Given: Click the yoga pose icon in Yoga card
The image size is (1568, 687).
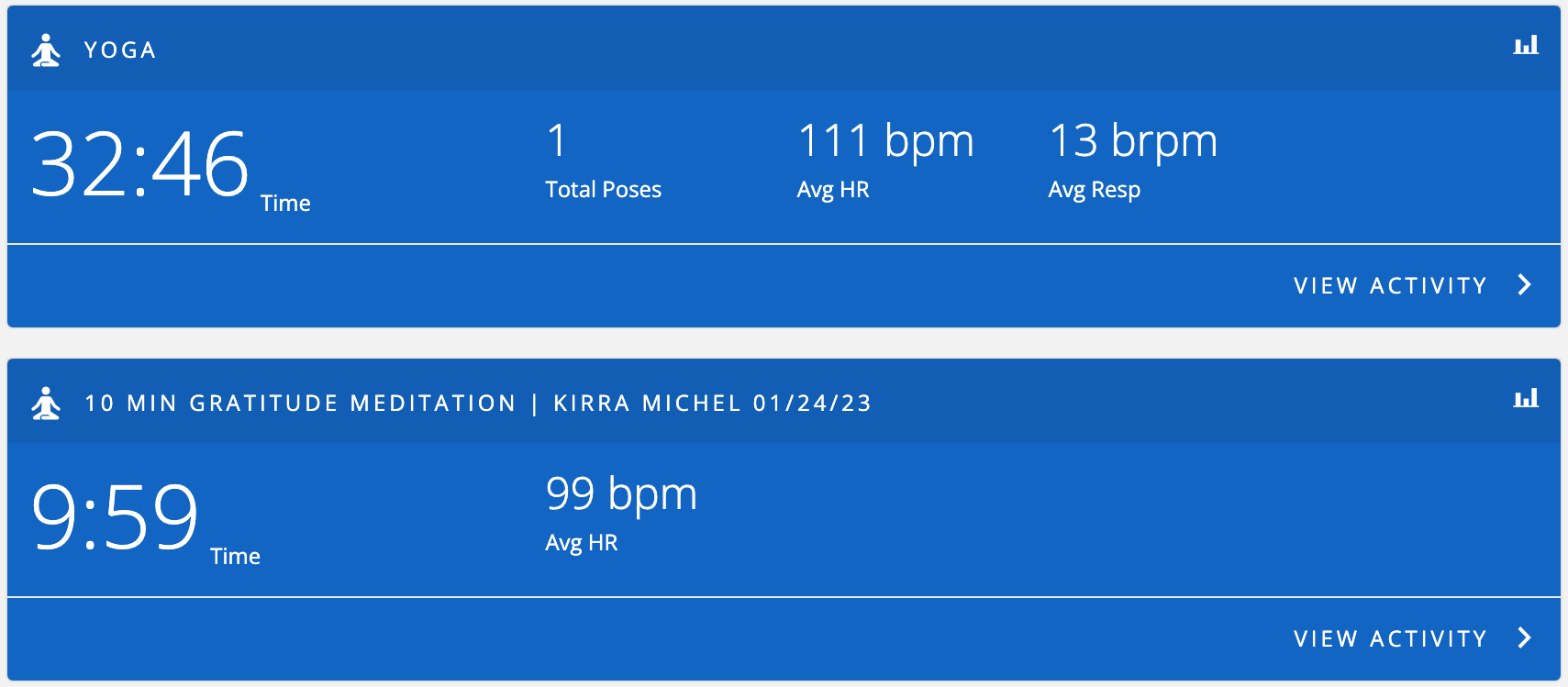Looking at the screenshot, I should (x=46, y=50).
